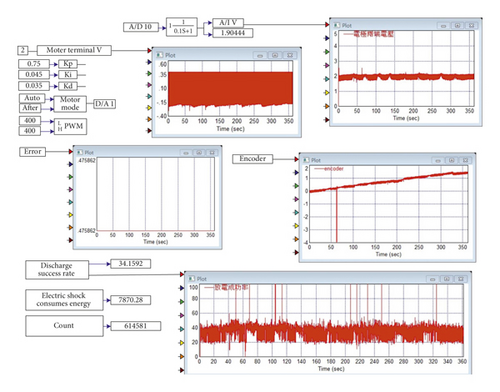Select the Electric shock consumes energy block
Screen dimensions: 500x392
[x=64, y=300]
